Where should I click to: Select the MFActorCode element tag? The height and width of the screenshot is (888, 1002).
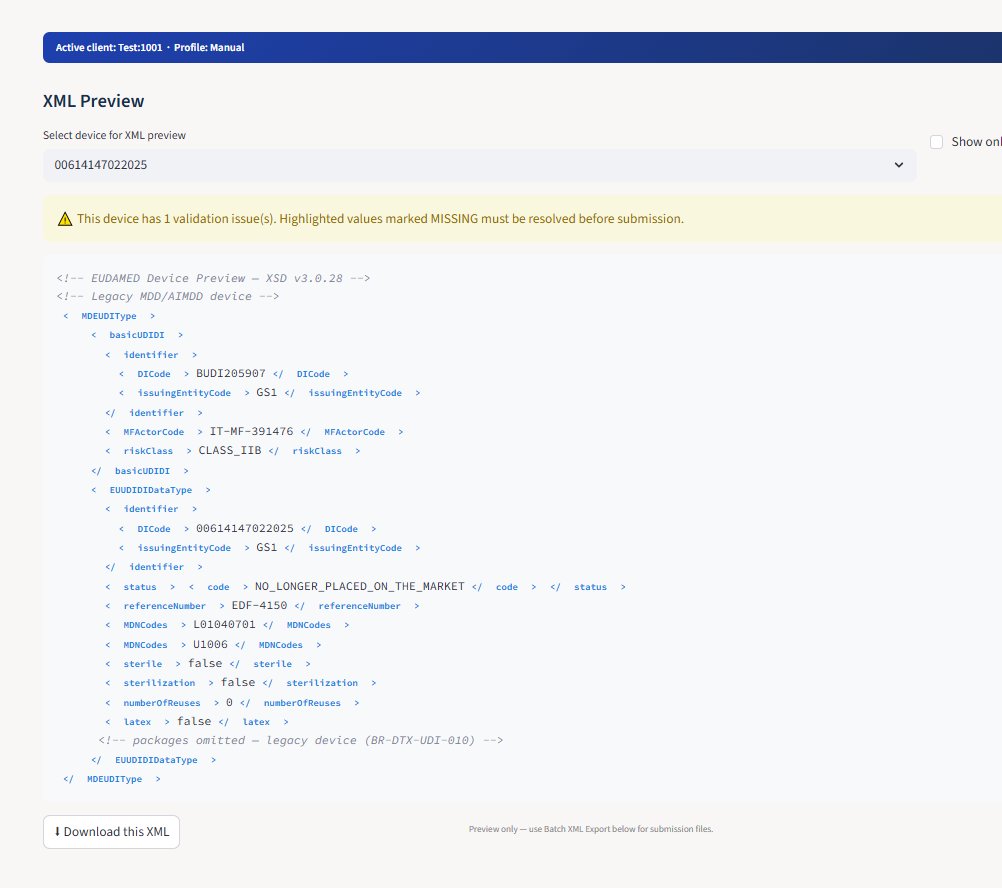153,431
